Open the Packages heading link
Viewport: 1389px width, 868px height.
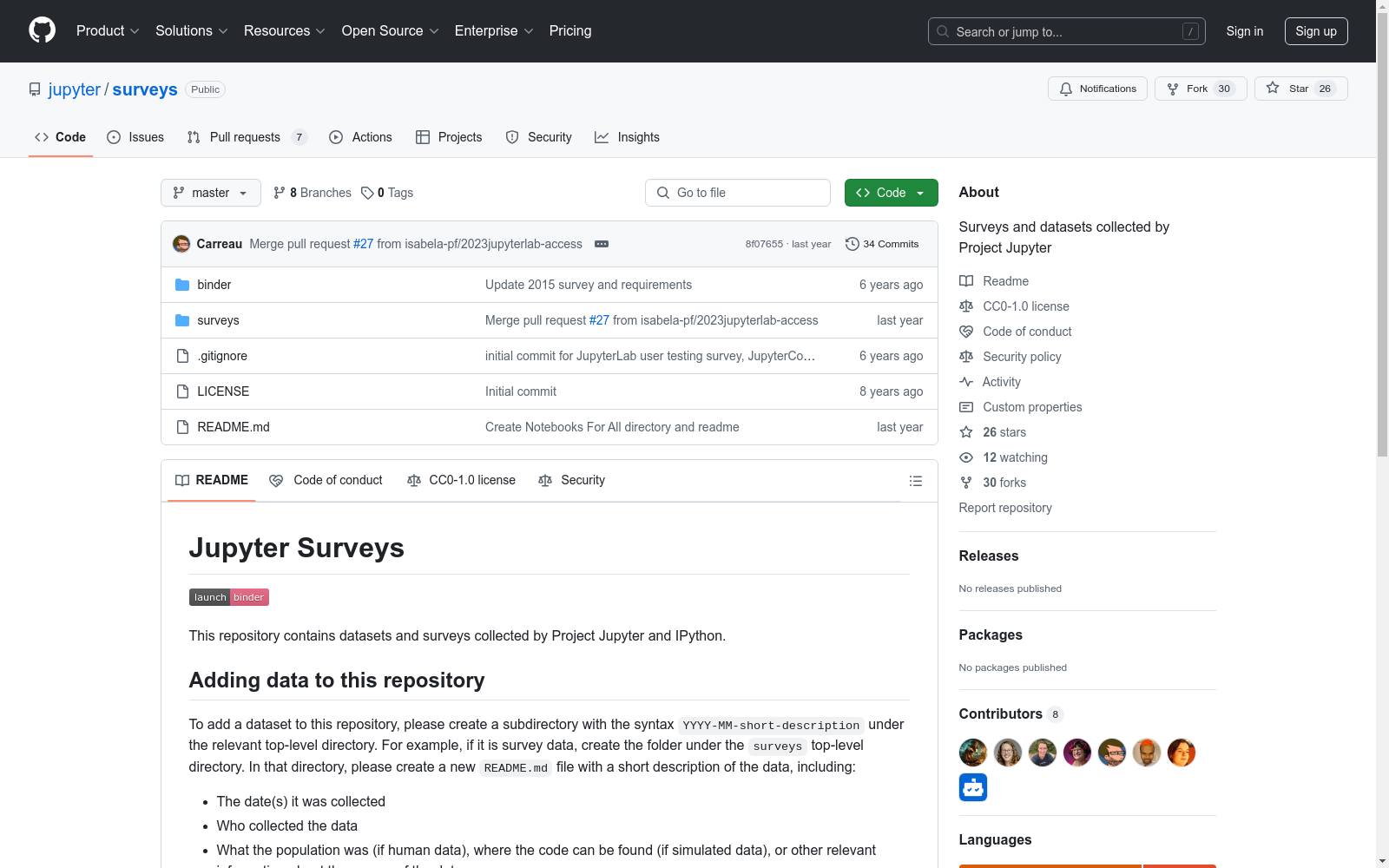pos(991,635)
